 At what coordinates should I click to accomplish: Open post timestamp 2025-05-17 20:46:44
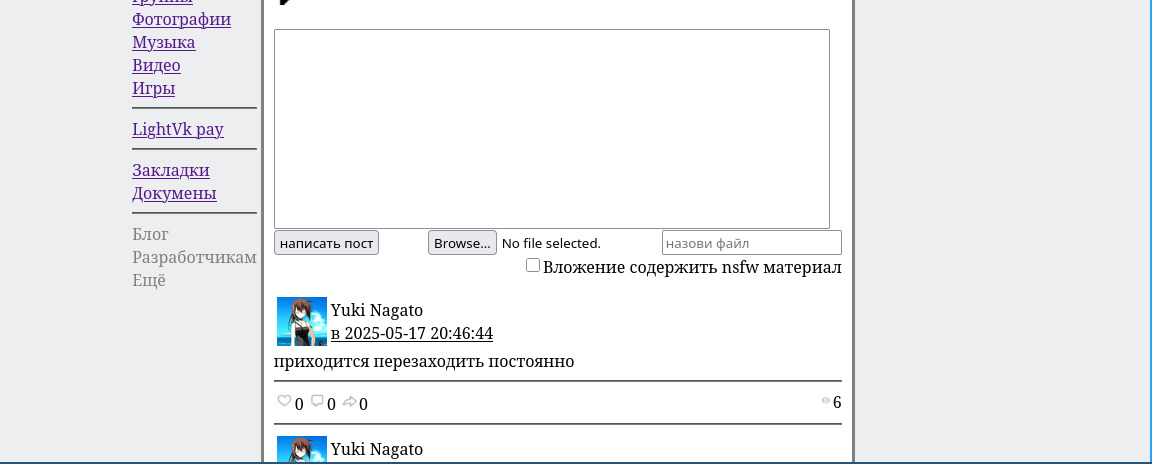pos(411,333)
